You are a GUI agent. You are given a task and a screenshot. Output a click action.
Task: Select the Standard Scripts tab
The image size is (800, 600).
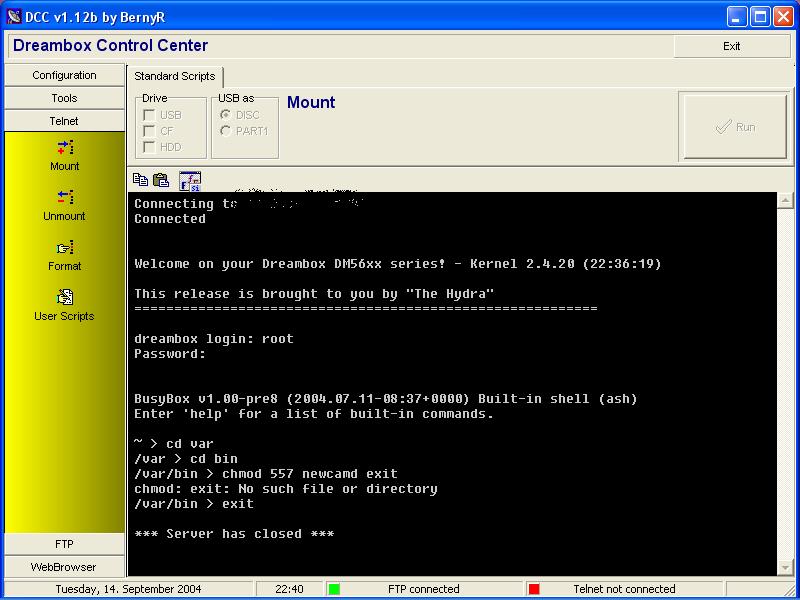click(174, 76)
